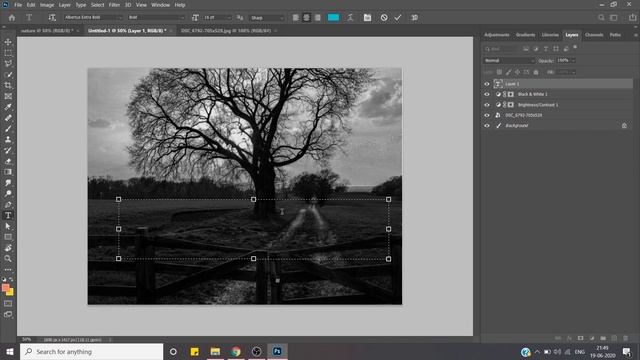Select the Crop tool

pos(8,85)
